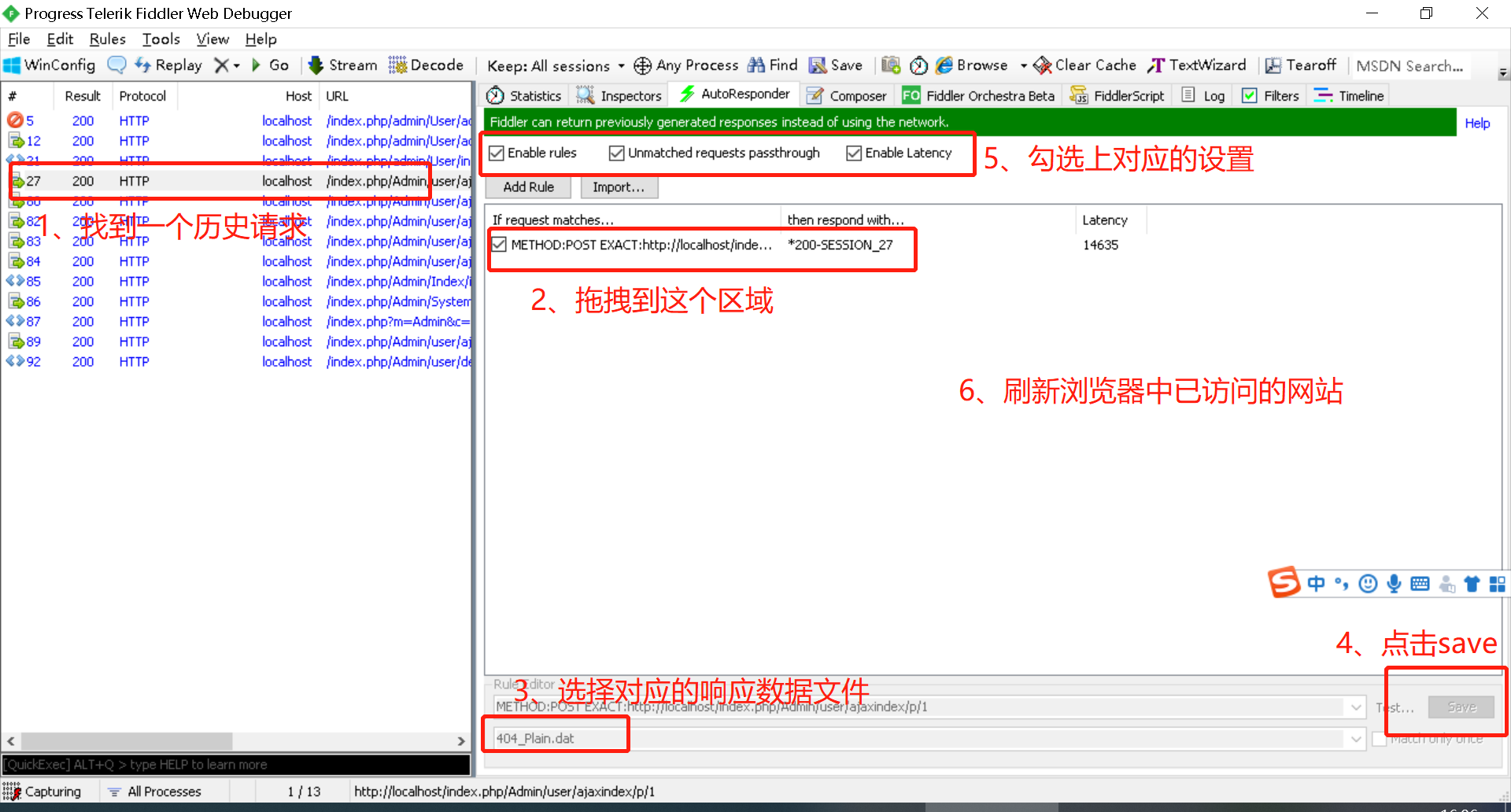1511x812 pixels.
Task: Click the Any Process target icon
Action: pyautogui.click(x=642, y=65)
